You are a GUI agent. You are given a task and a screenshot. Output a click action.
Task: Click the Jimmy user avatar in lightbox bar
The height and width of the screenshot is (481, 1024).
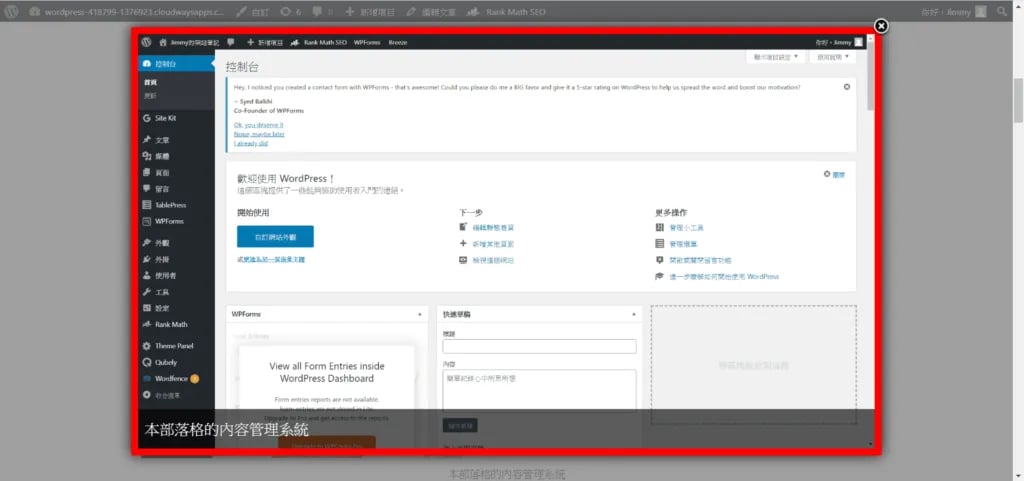[858, 42]
